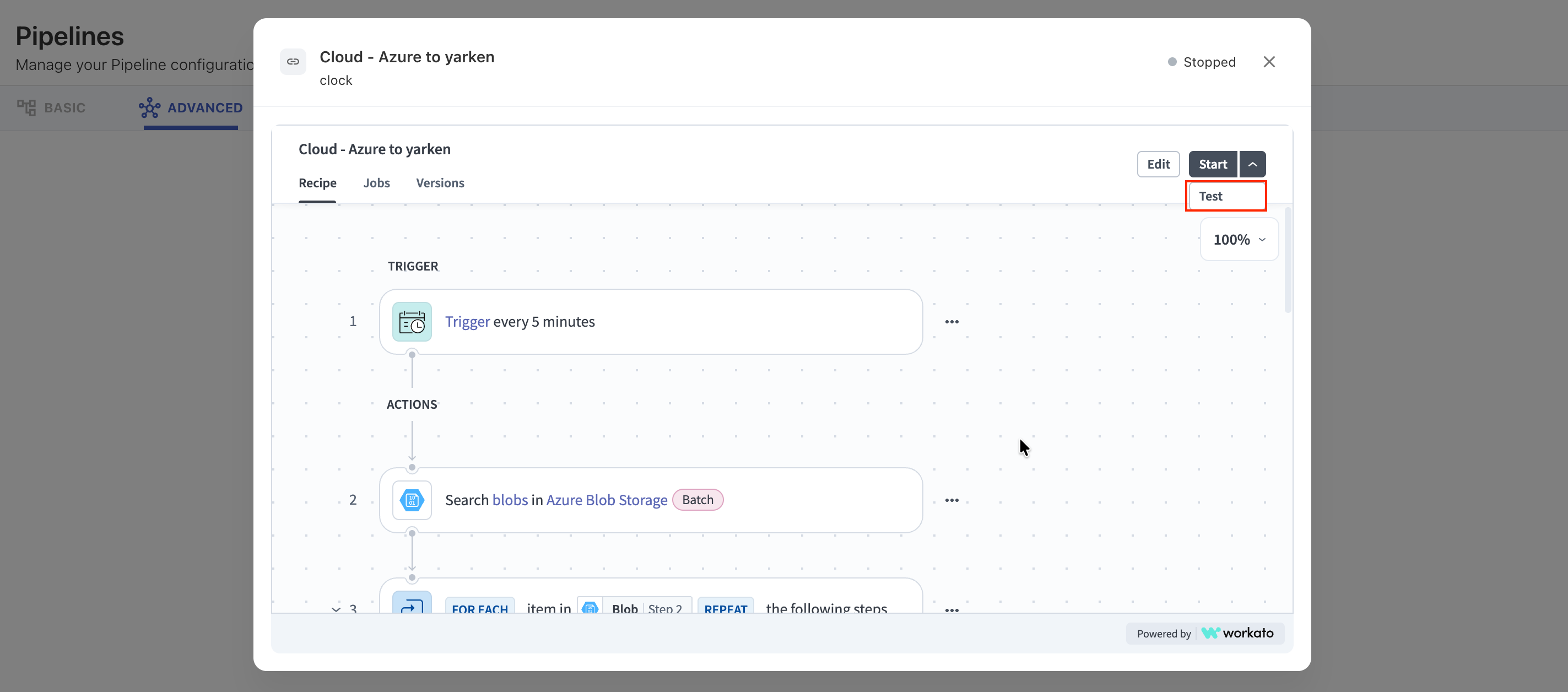This screenshot has height=692, width=1568.
Task: Click the Advanced tab network icon
Action: (x=150, y=108)
